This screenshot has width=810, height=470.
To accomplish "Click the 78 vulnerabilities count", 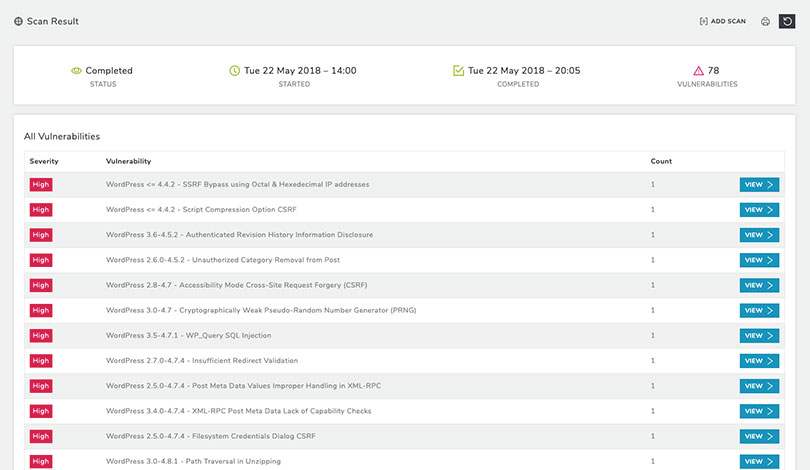I will 713,71.
